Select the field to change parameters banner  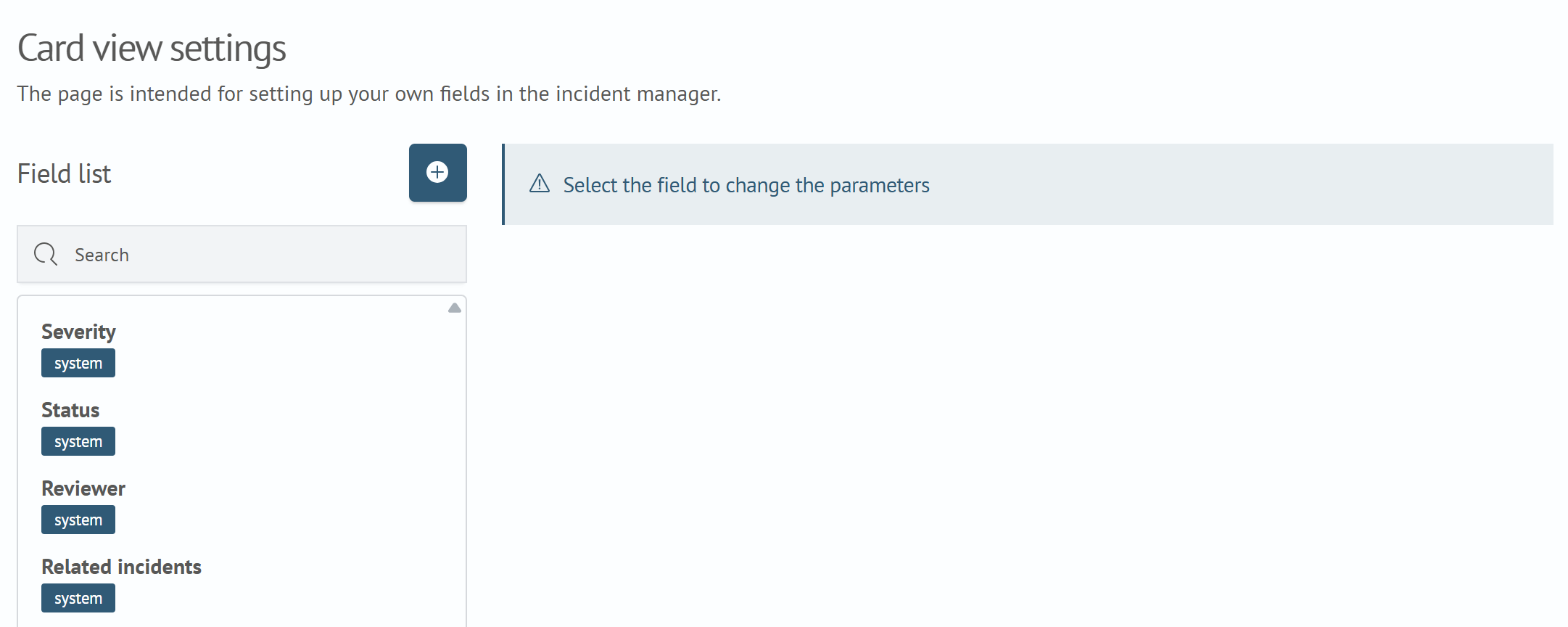click(x=746, y=185)
